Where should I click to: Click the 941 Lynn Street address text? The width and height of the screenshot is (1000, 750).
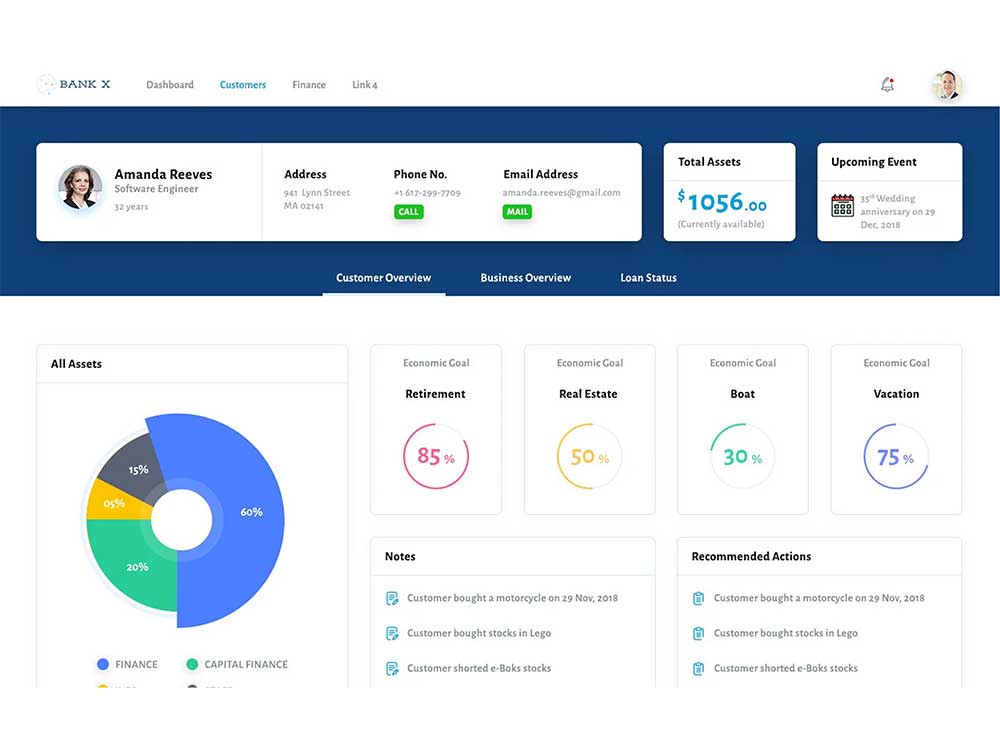317,199
